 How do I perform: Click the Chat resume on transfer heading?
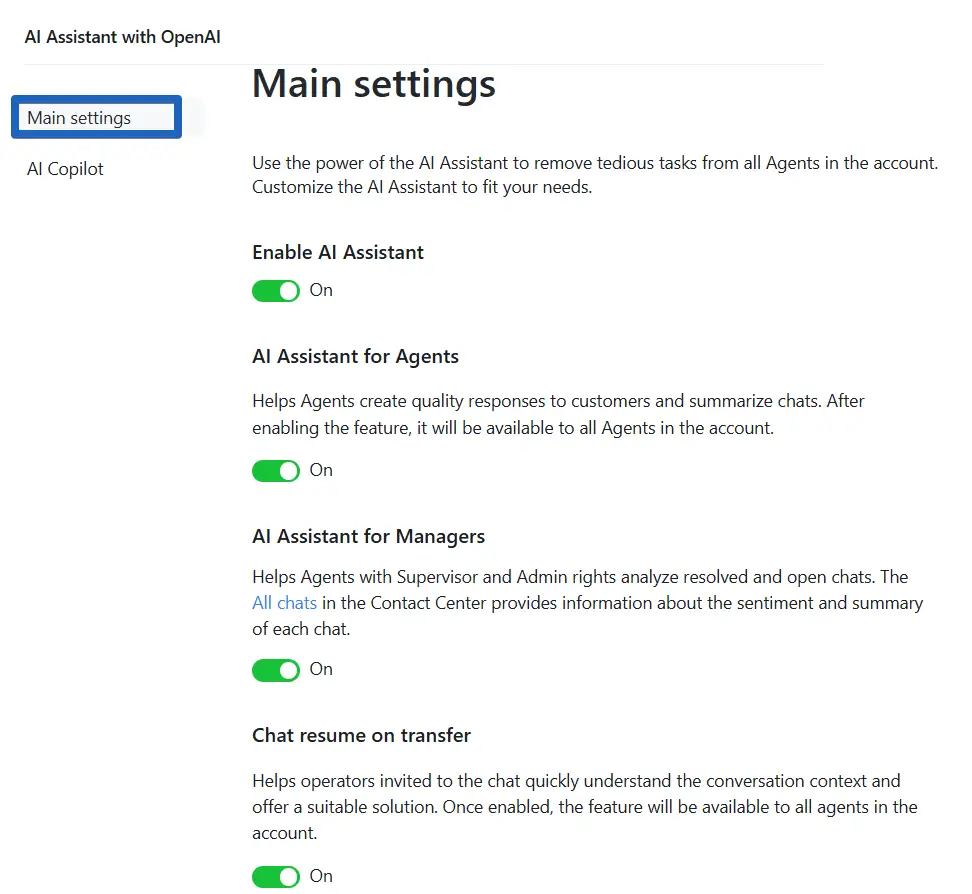tap(361, 736)
